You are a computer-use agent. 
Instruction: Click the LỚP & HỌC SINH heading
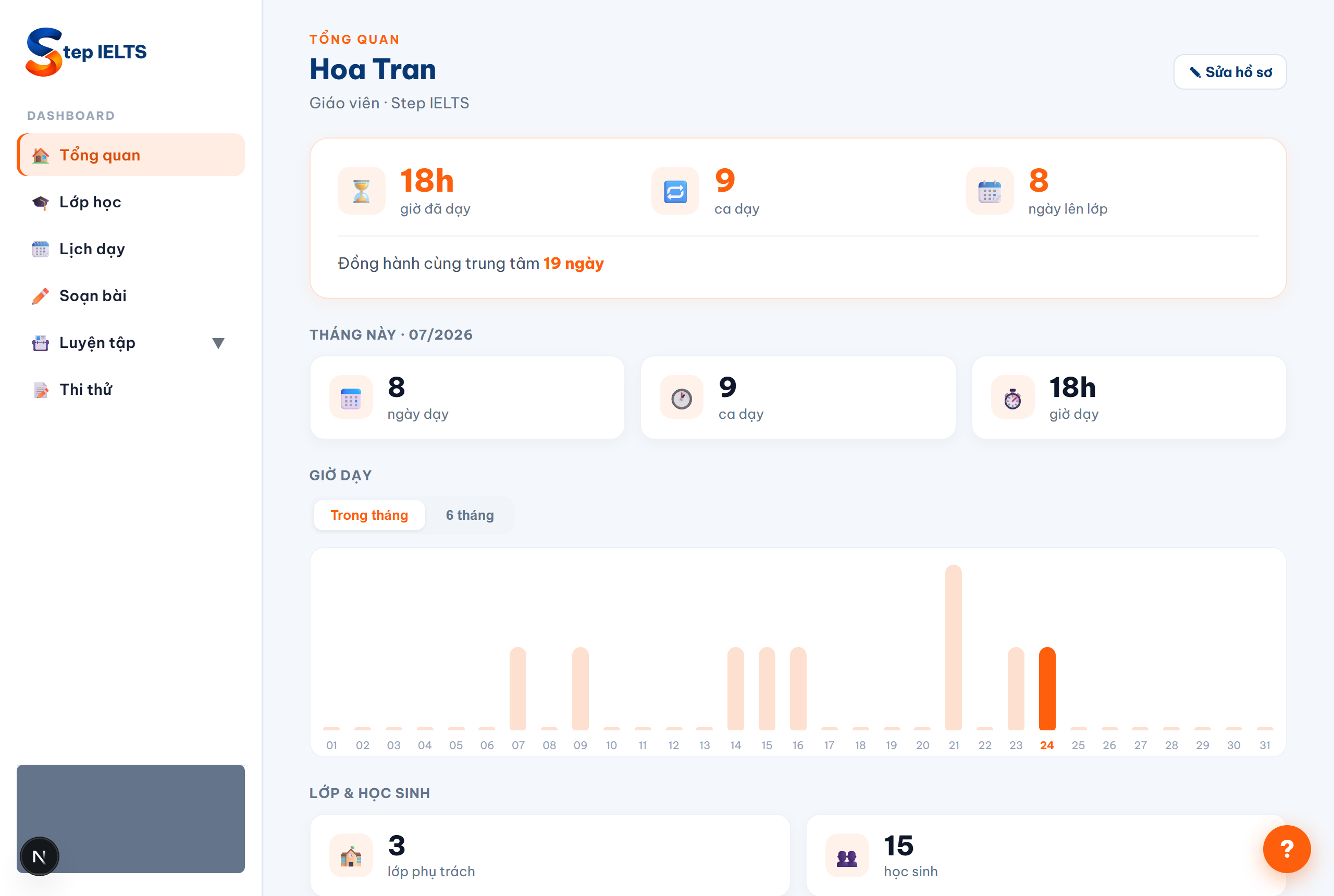(370, 793)
